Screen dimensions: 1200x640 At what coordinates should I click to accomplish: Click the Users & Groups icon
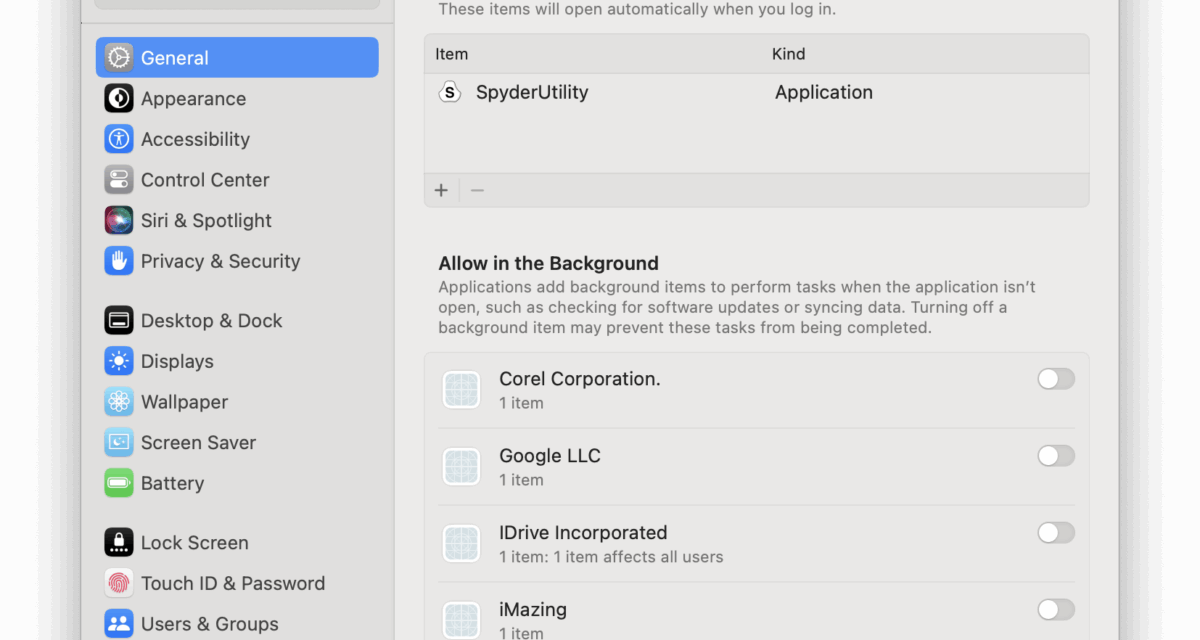(x=119, y=624)
